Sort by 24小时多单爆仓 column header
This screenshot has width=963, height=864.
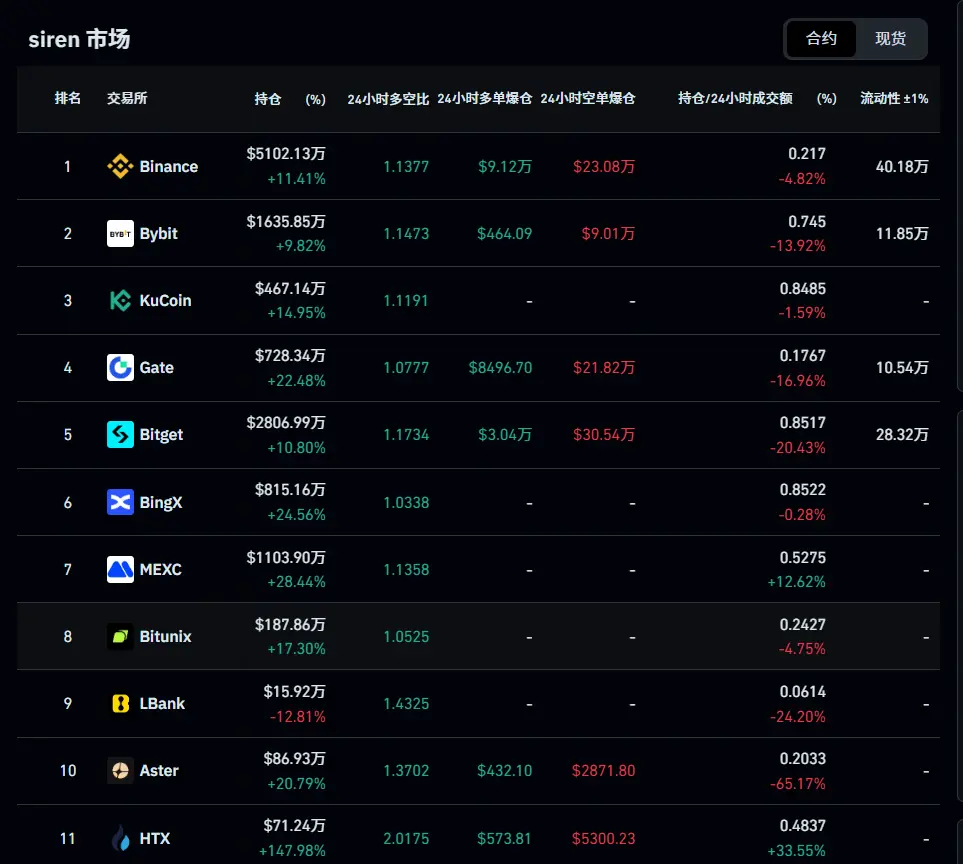pos(485,98)
